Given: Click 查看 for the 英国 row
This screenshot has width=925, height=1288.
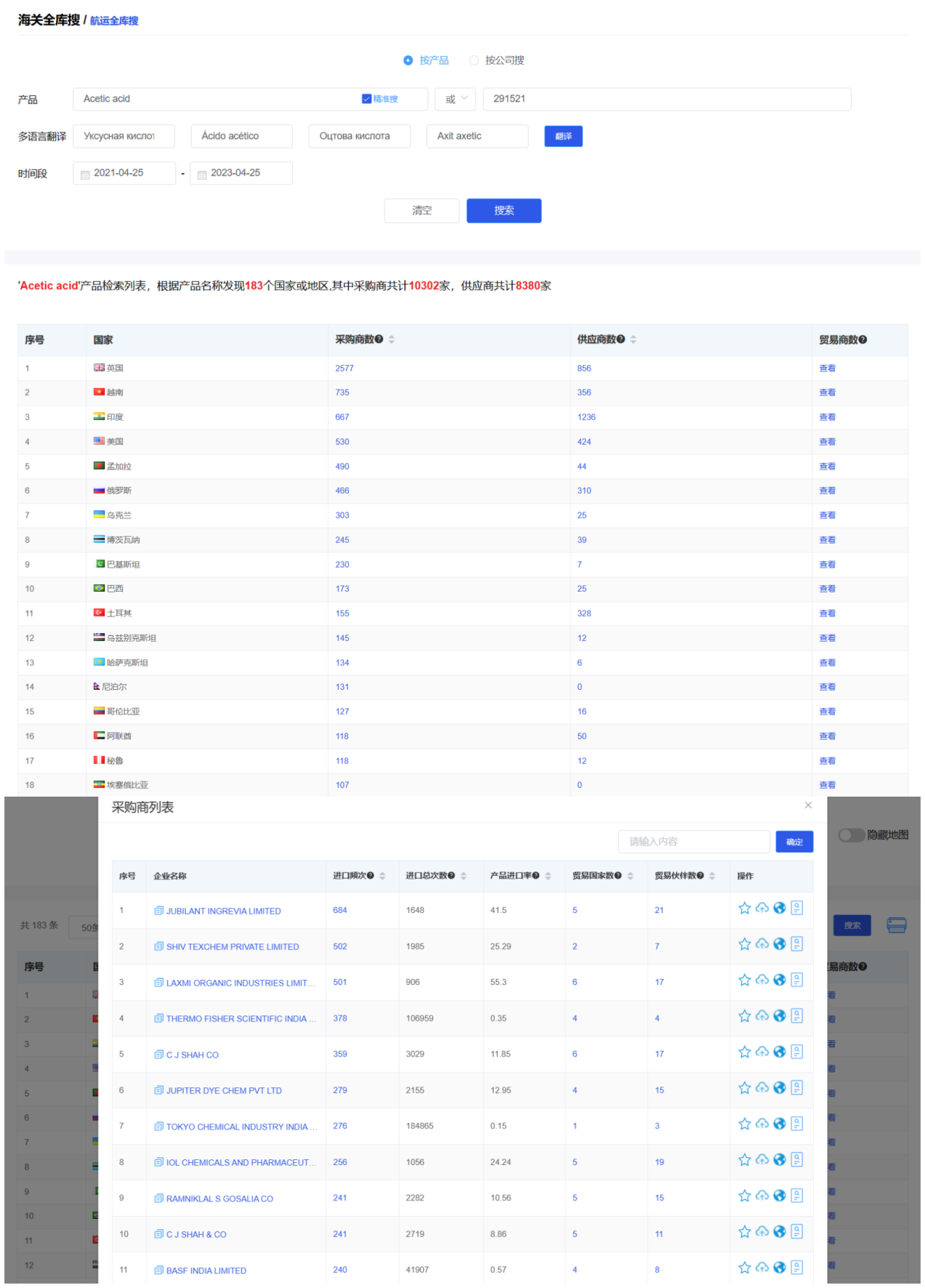Looking at the screenshot, I should pos(827,369).
